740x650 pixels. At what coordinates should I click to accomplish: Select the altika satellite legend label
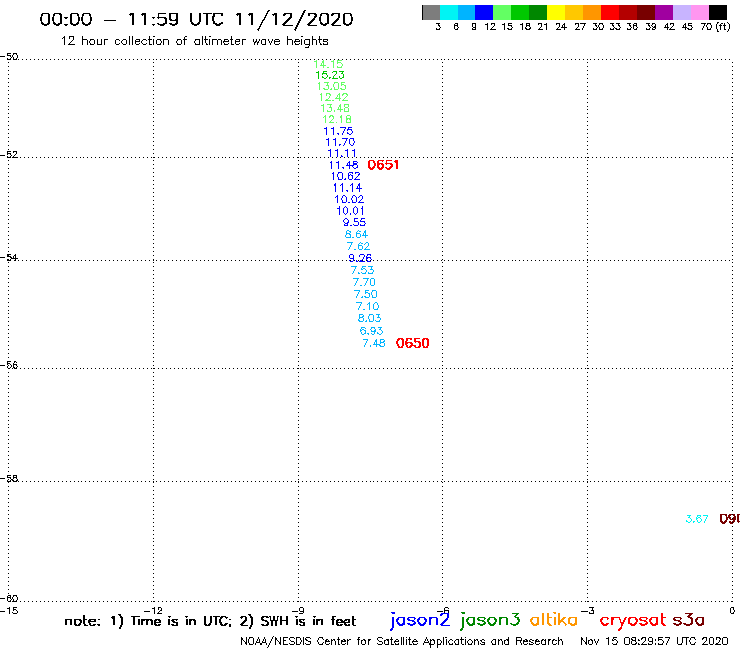554,619
